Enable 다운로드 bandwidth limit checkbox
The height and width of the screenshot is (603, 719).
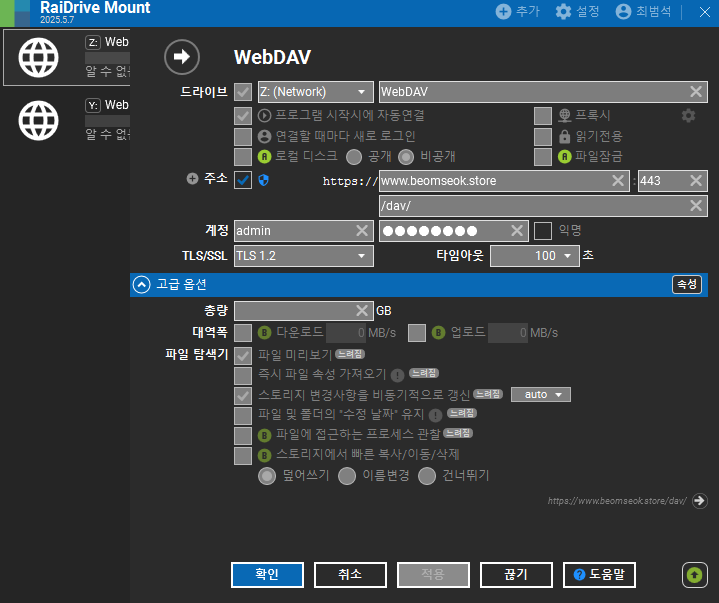(x=243, y=333)
